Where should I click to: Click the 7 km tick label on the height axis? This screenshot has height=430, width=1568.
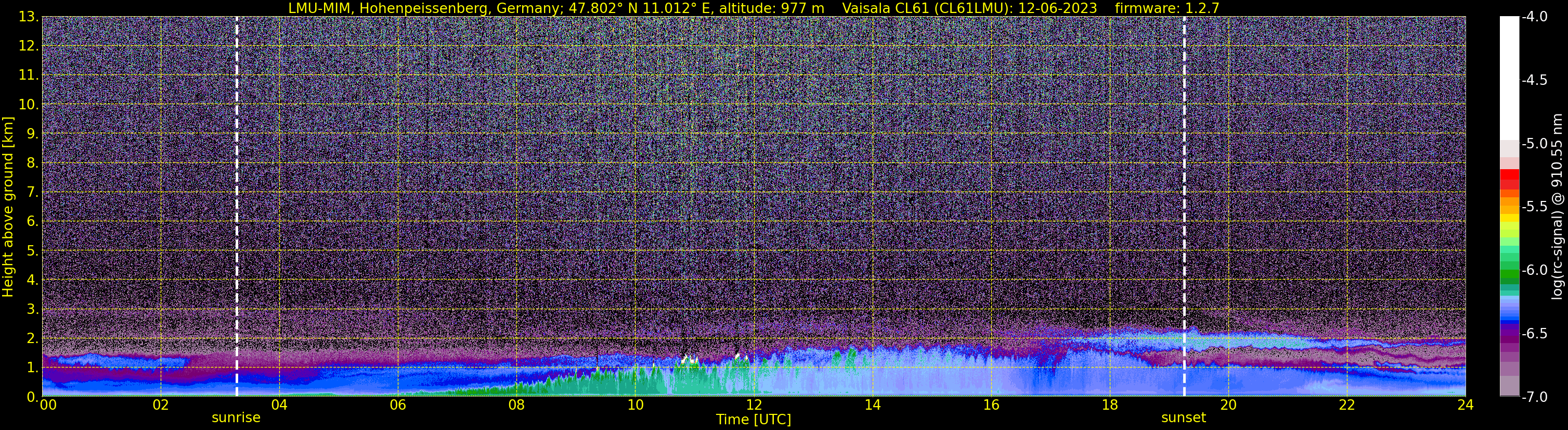click(32, 193)
